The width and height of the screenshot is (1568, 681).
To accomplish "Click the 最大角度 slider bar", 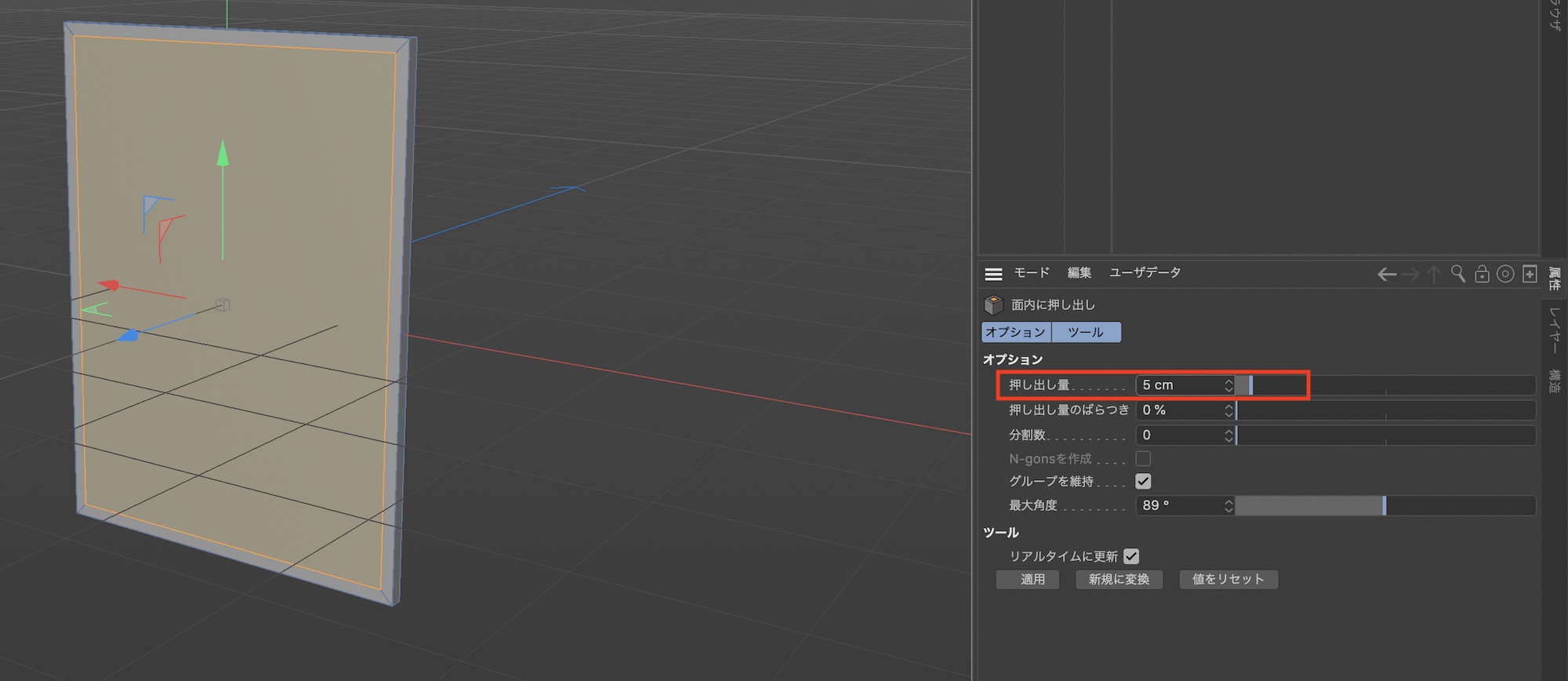I will (1385, 506).
